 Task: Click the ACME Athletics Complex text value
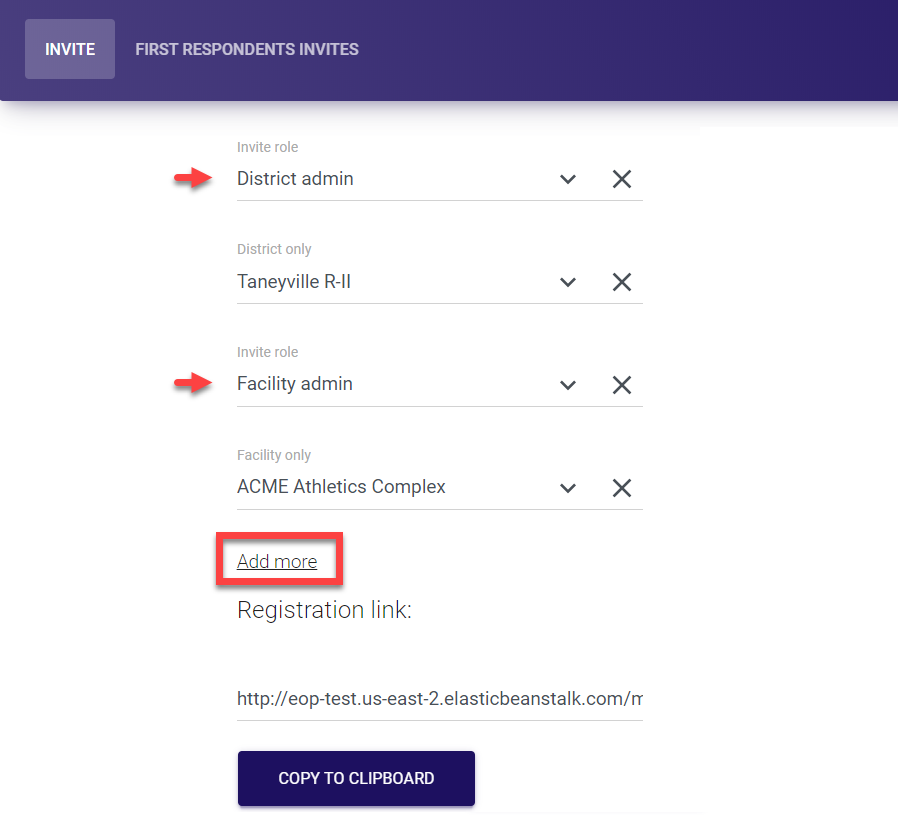click(341, 487)
